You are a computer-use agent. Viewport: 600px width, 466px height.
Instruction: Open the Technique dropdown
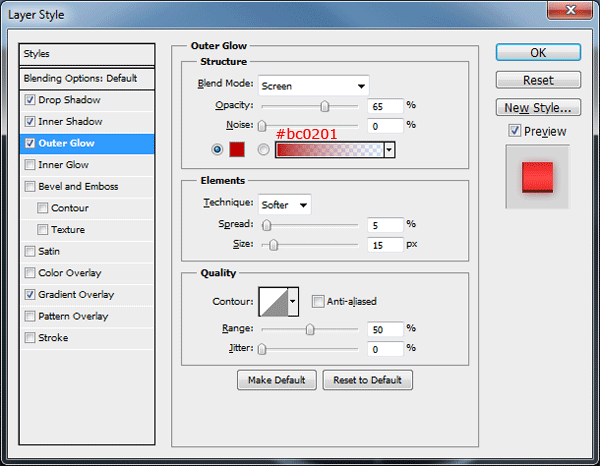point(285,205)
